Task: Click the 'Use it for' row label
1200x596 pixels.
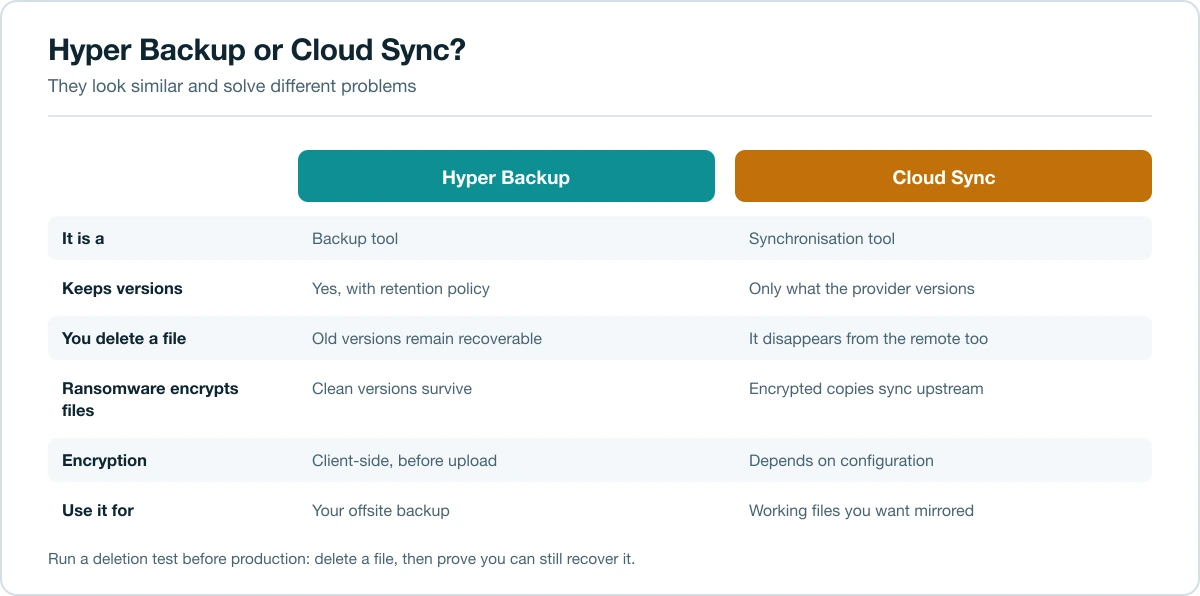Action: [x=98, y=511]
